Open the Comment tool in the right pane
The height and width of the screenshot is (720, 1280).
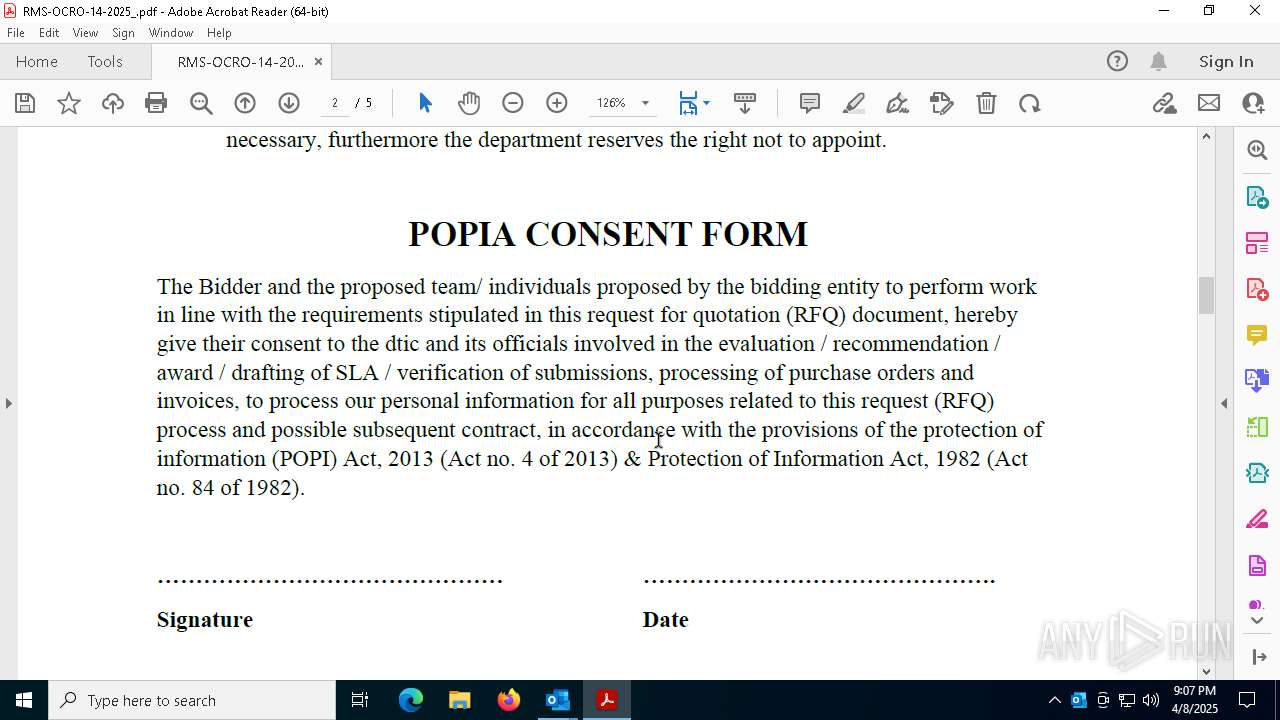pos(1257,334)
